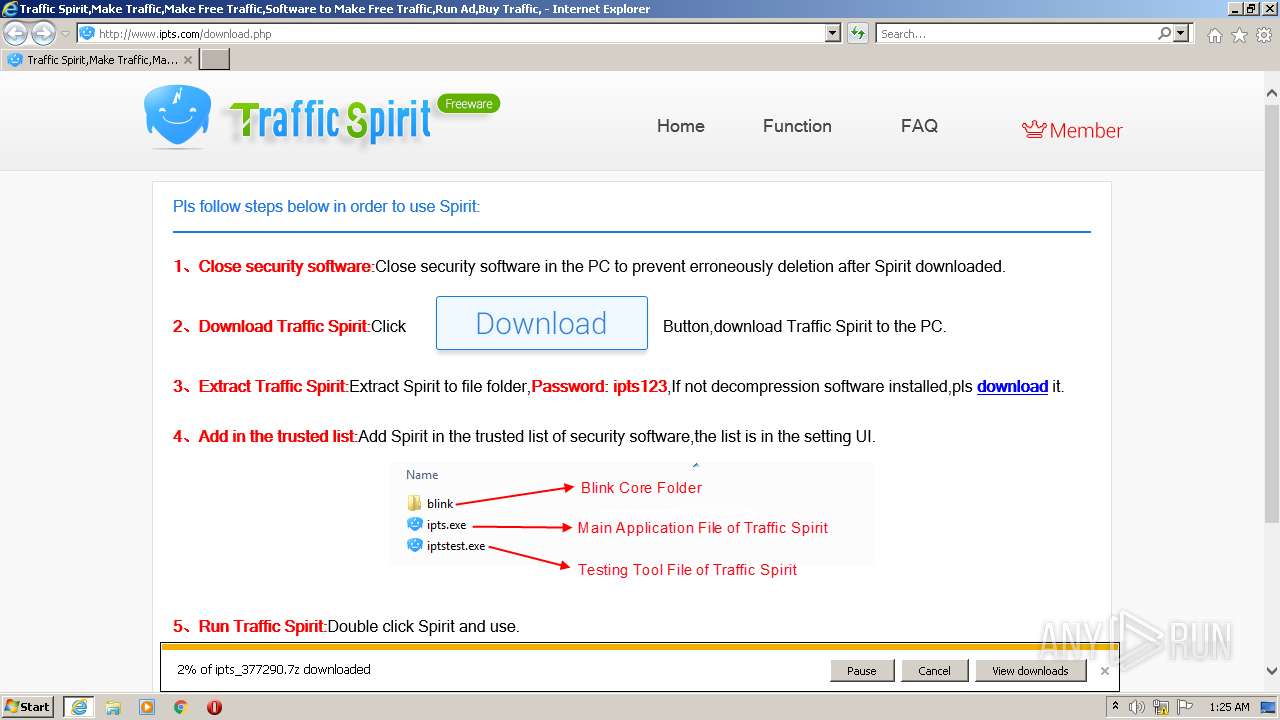Click the big Download button

(542, 323)
